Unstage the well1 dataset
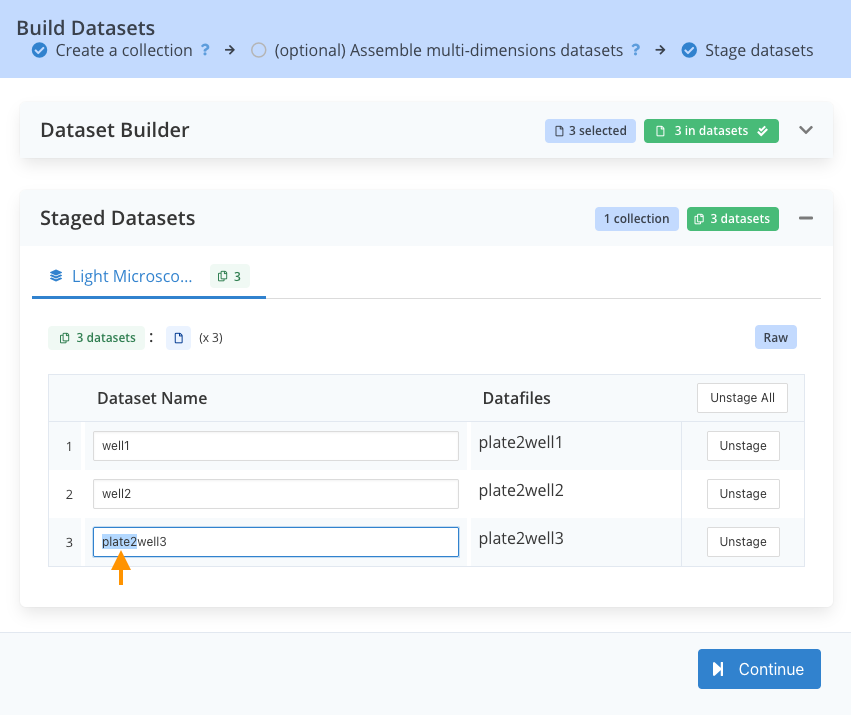The height and width of the screenshot is (715, 851). pyautogui.click(x=743, y=446)
